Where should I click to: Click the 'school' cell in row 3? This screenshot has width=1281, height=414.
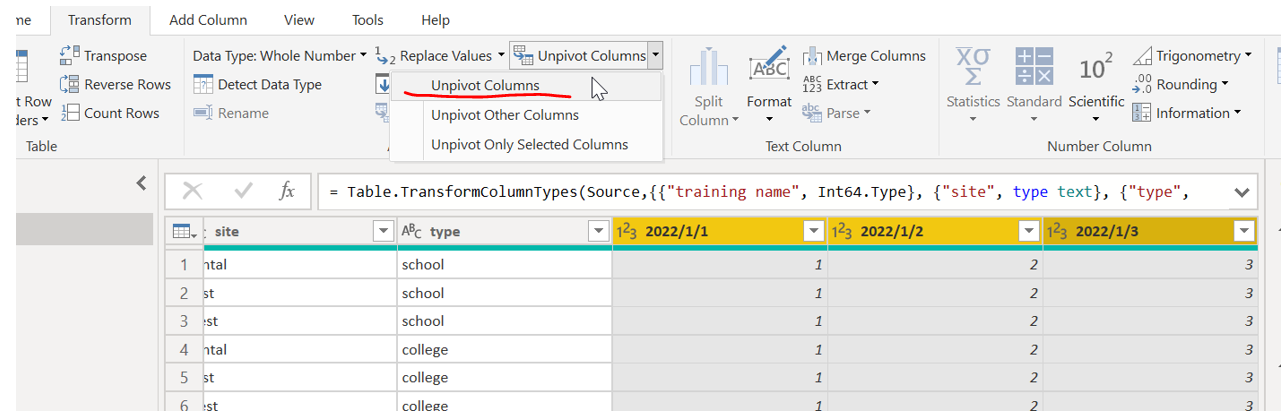tap(504, 321)
